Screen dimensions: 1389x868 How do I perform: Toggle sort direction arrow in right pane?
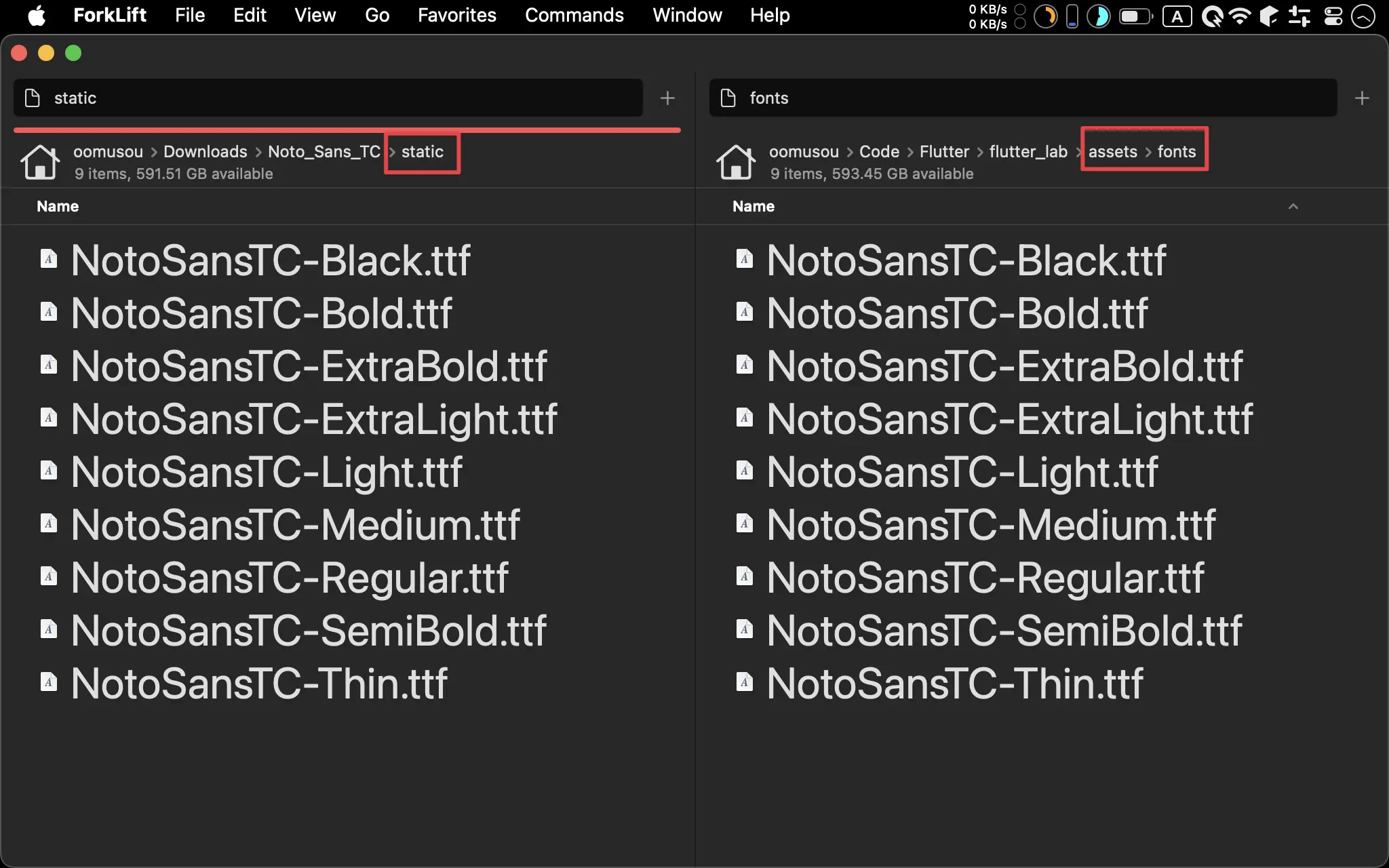point(1293,206)
